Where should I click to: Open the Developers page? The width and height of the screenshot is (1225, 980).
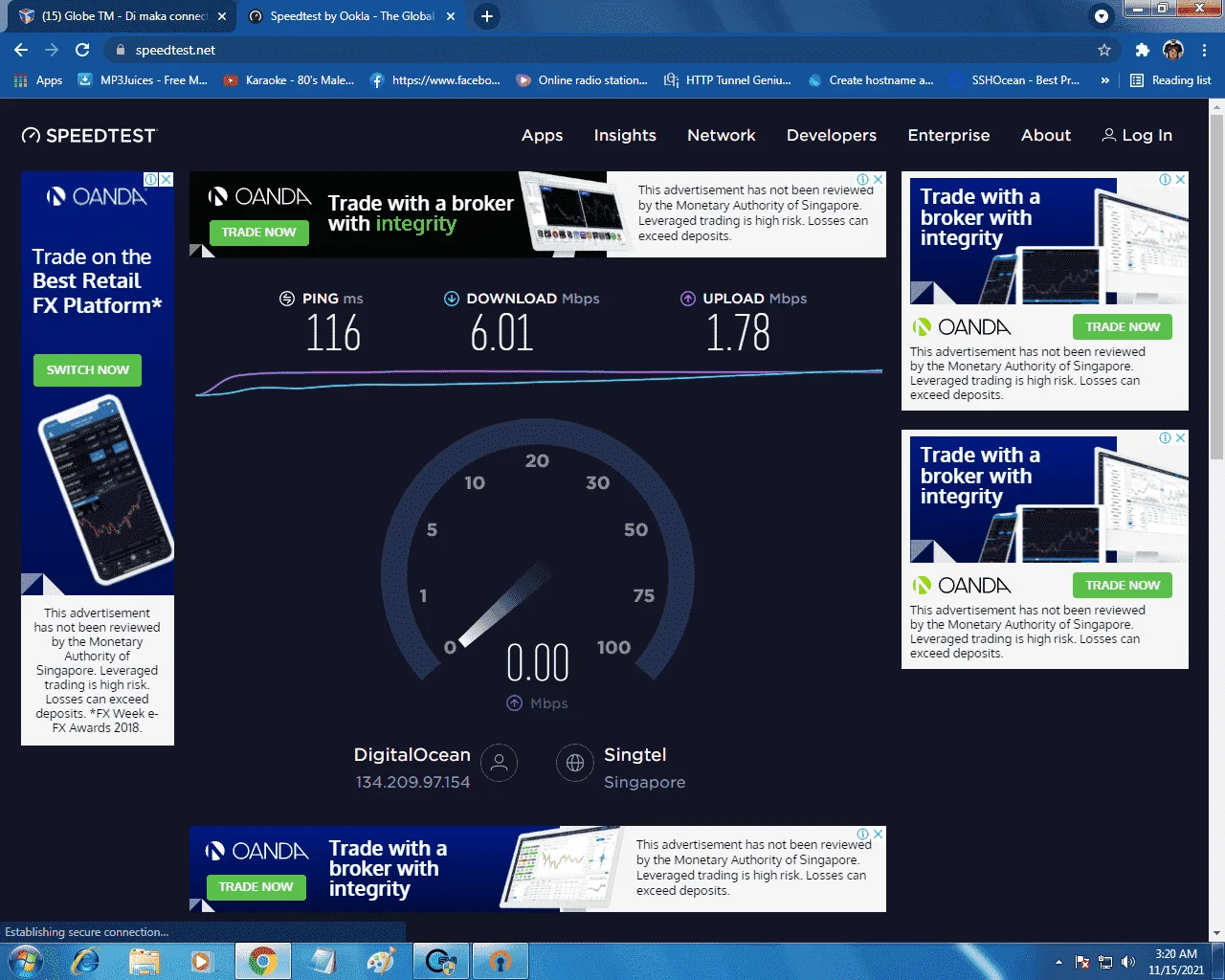[x=832, y=136]
